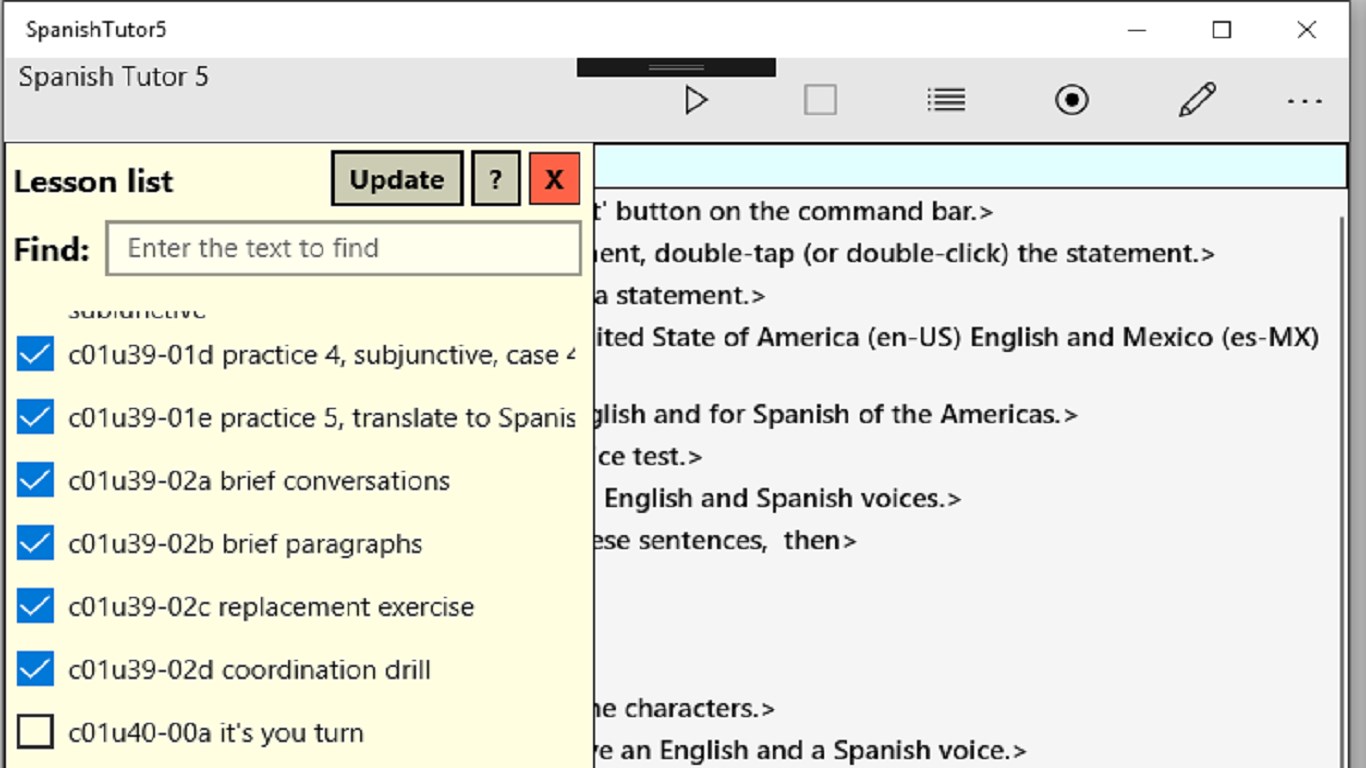
Task: Select the pencil edit icon
Action: coord(1197,100)
